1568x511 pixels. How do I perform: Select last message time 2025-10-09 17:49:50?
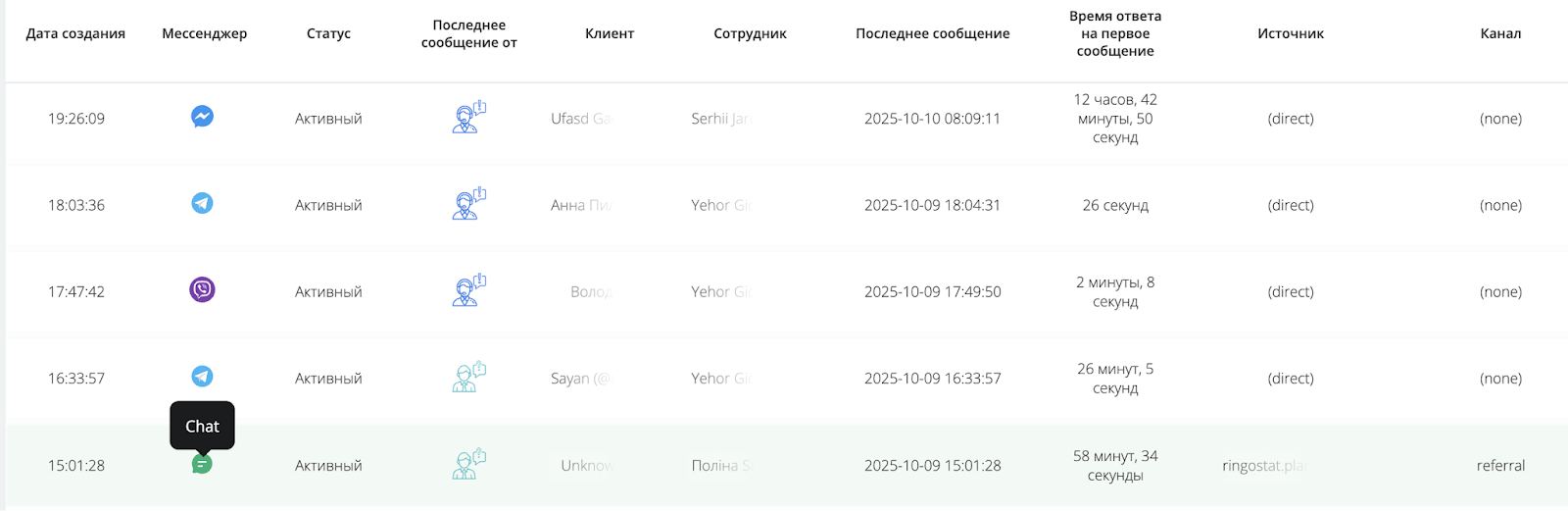pos(932,292)
